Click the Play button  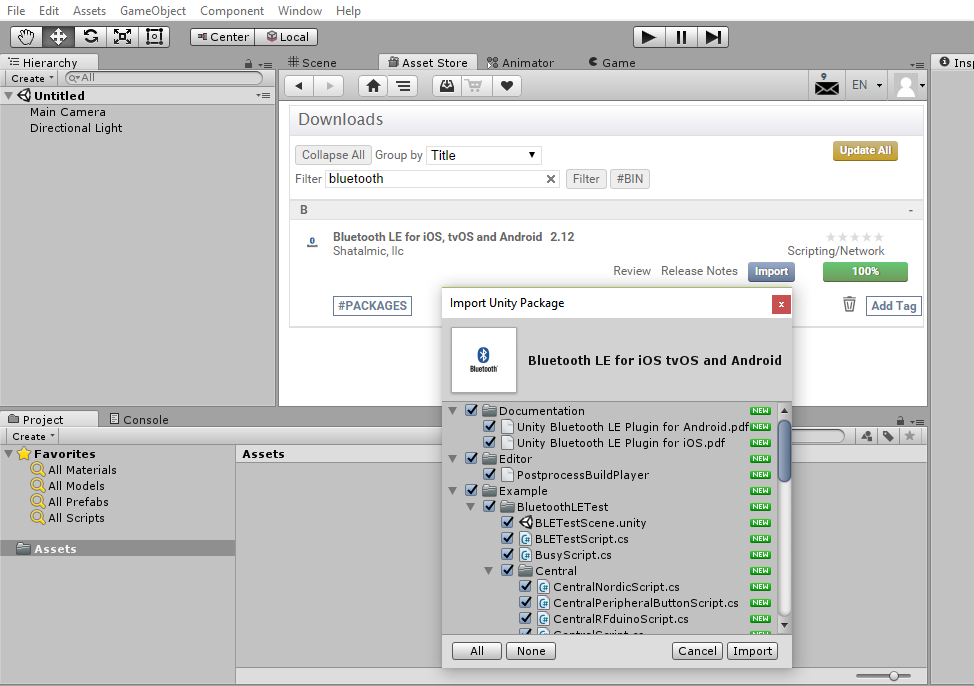649,37
